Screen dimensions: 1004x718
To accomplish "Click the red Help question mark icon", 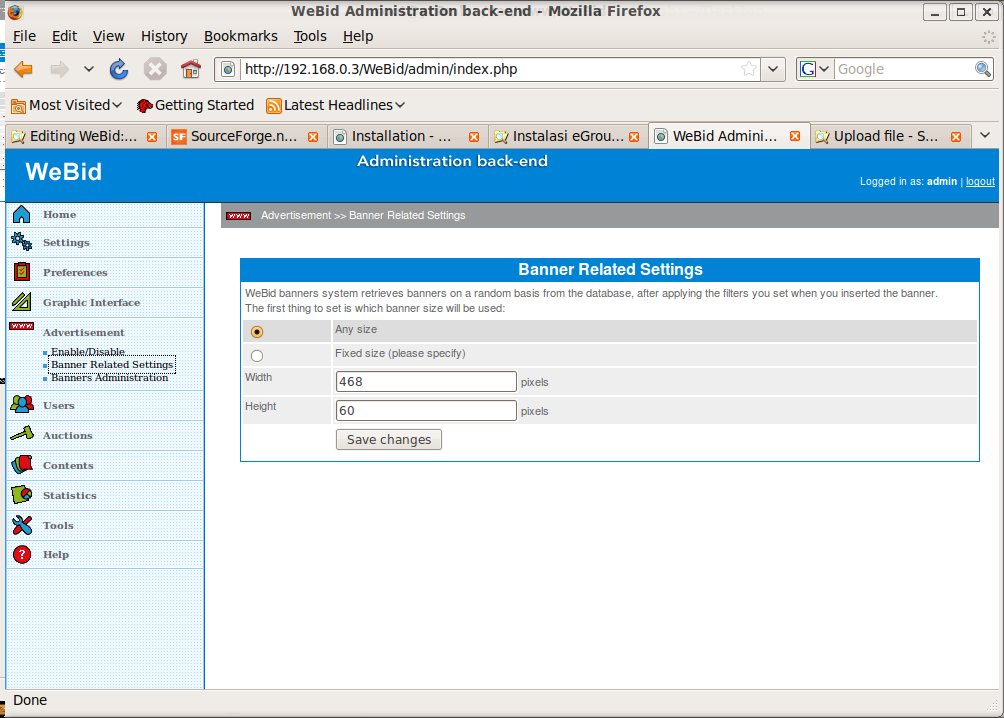I will (21, 555).
